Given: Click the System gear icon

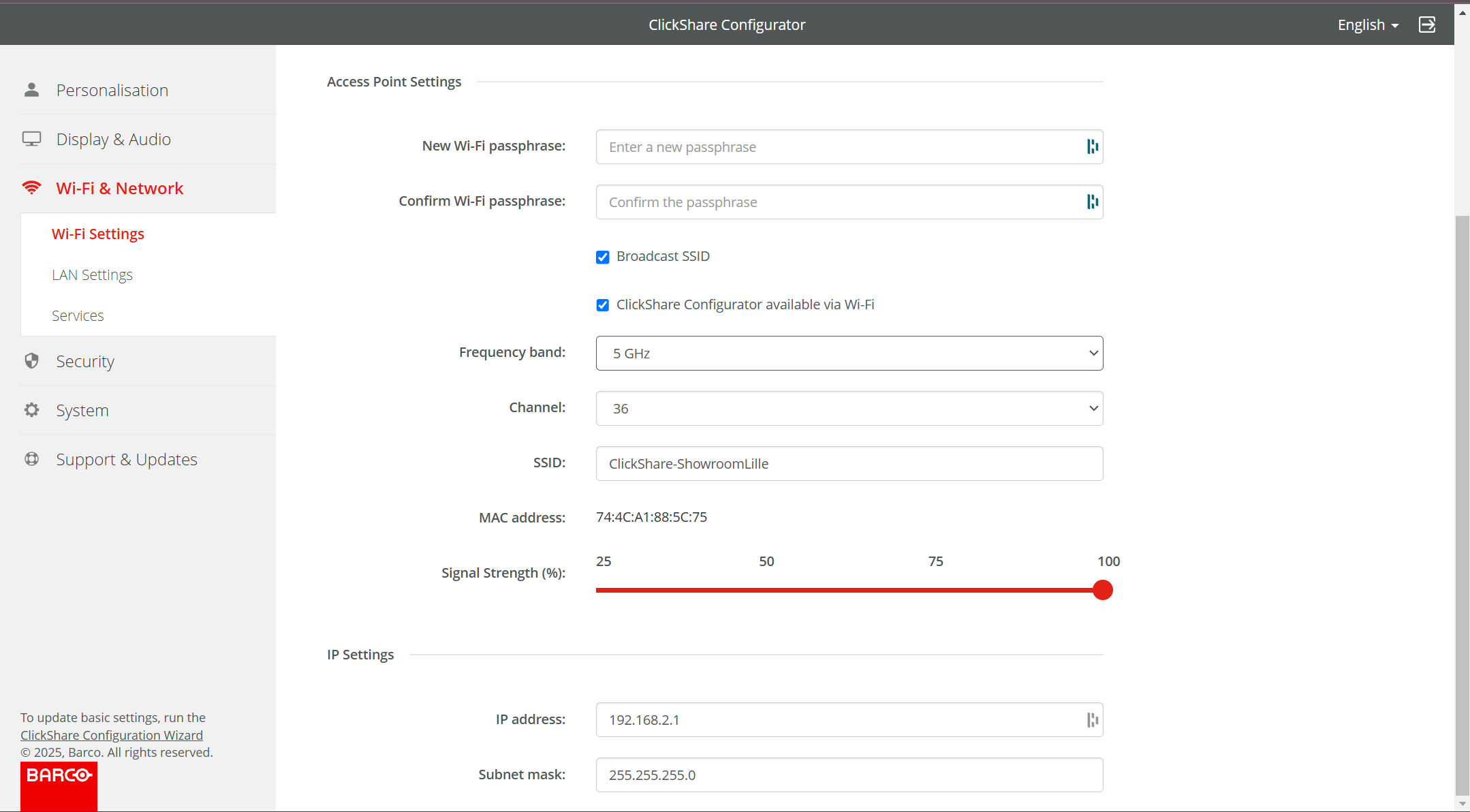Looking at the screenshot, I should (x=31, y=410).
